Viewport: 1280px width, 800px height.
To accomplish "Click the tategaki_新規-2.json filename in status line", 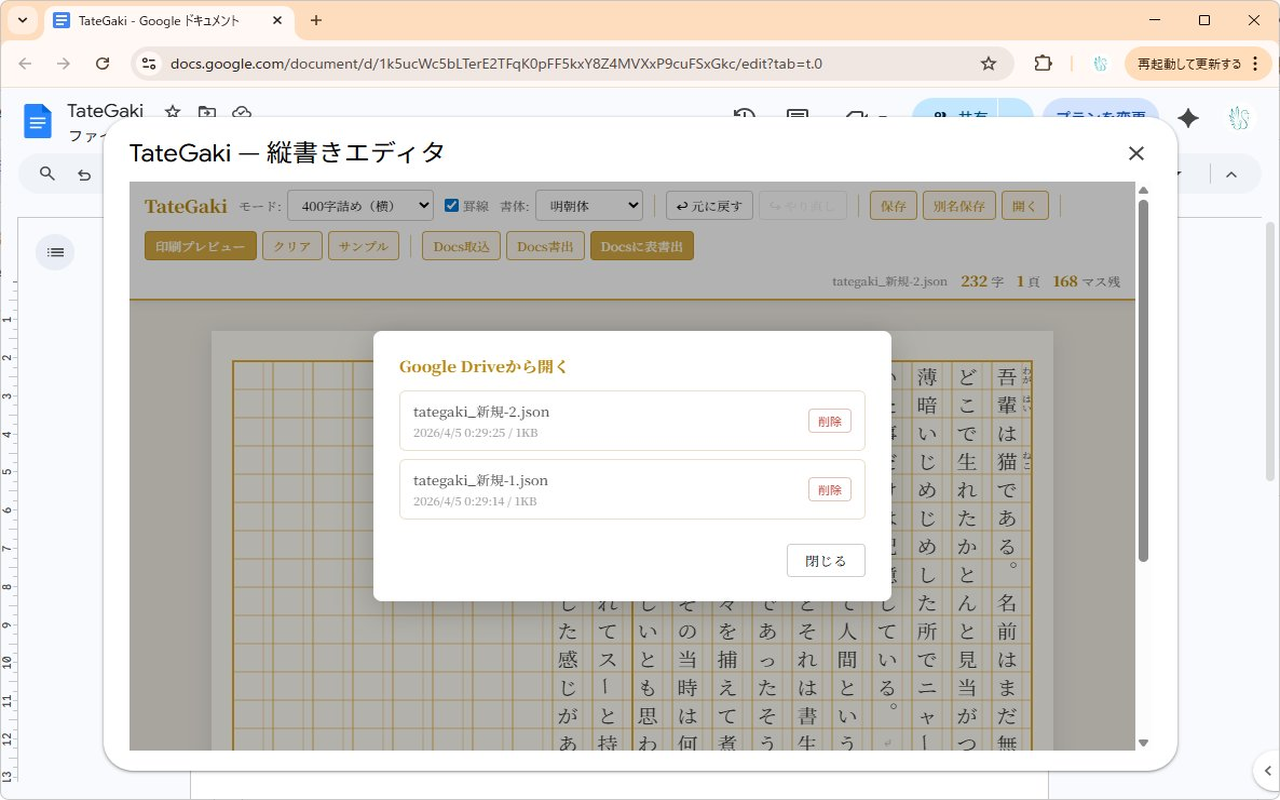I will 889,281.
